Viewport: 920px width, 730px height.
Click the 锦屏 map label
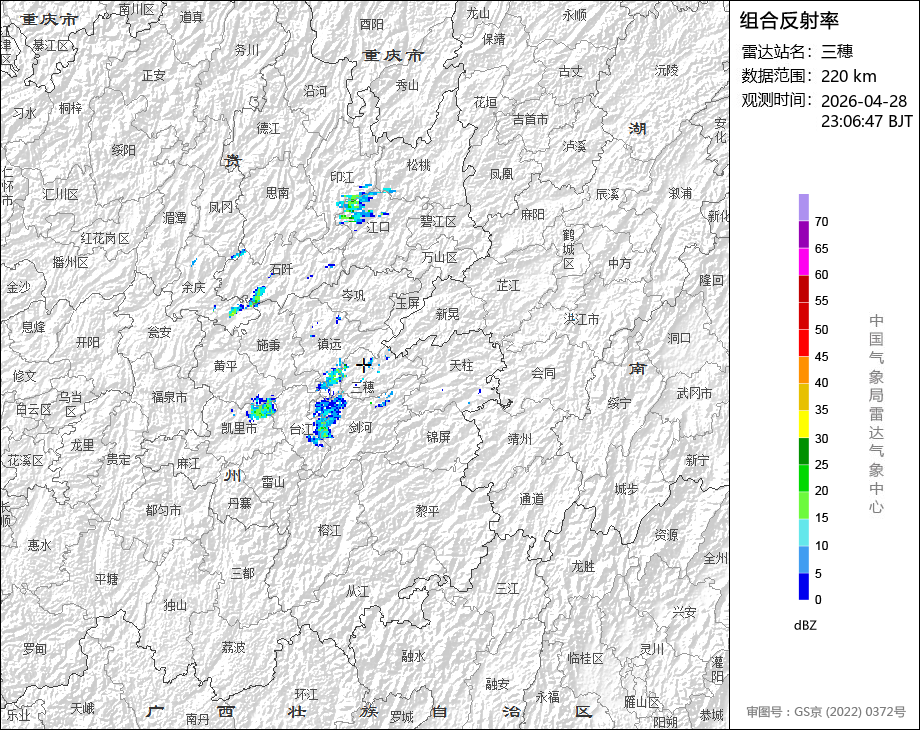[438, 437]
